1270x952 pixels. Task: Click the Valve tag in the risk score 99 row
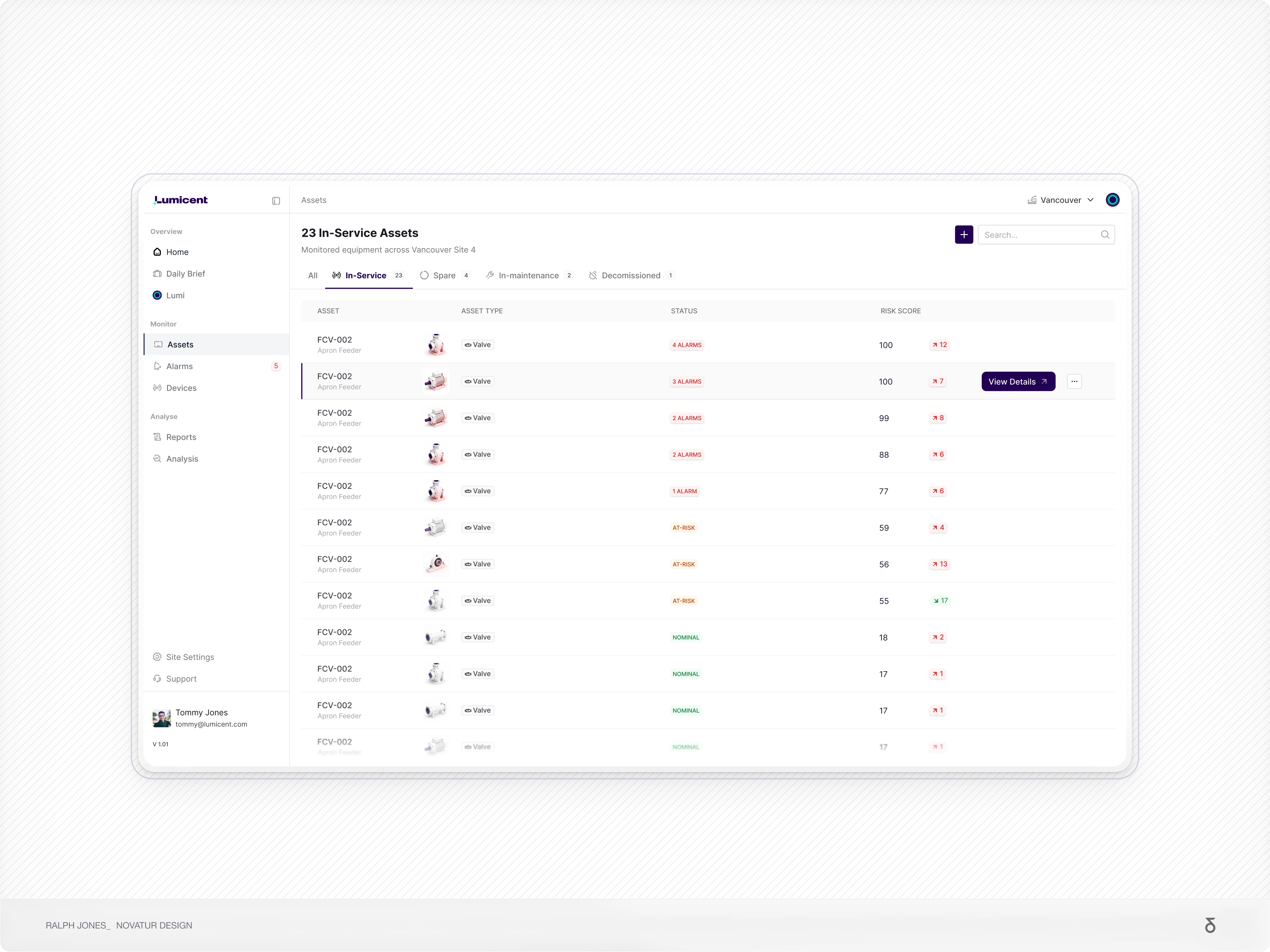click(x=478, y=418)
